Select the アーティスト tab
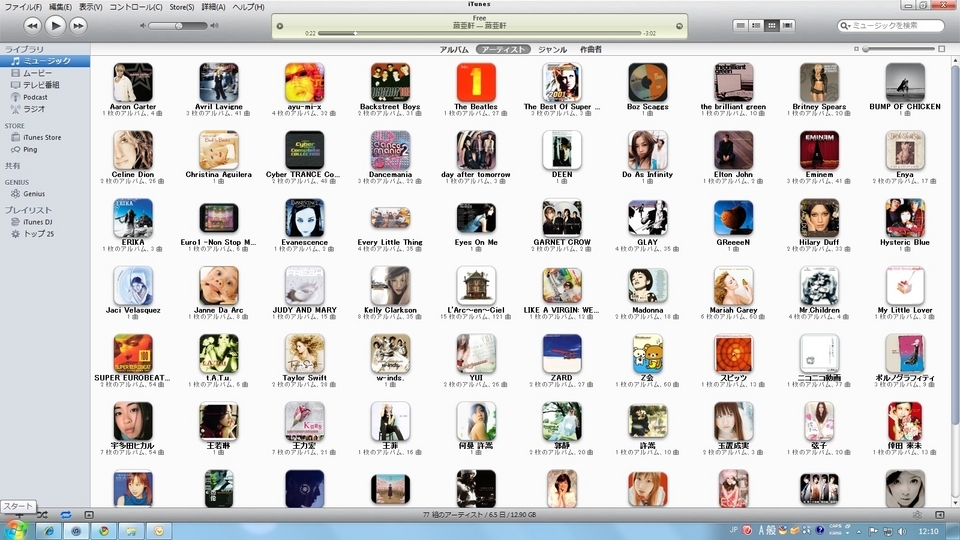Image resolution: width=960 pixels, height=540 pixels. click(x=503, y=50)
